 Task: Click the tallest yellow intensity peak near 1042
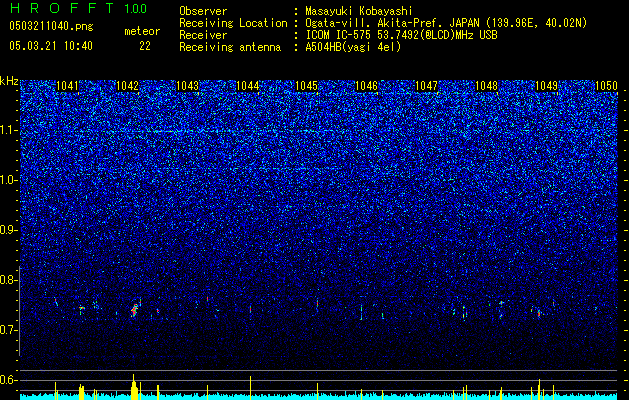[134, 387]
